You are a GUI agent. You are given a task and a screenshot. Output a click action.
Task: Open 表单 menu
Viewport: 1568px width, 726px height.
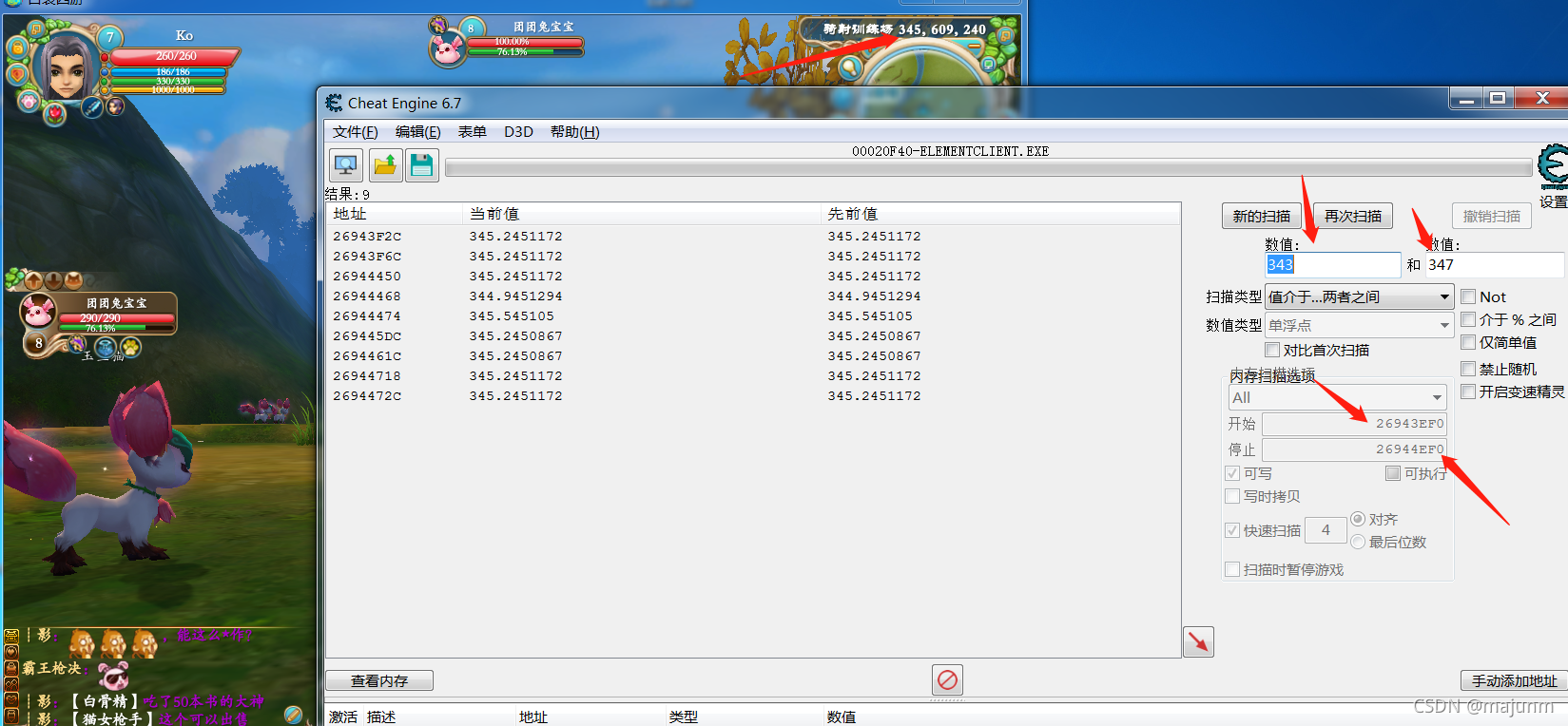coord(473,132)
